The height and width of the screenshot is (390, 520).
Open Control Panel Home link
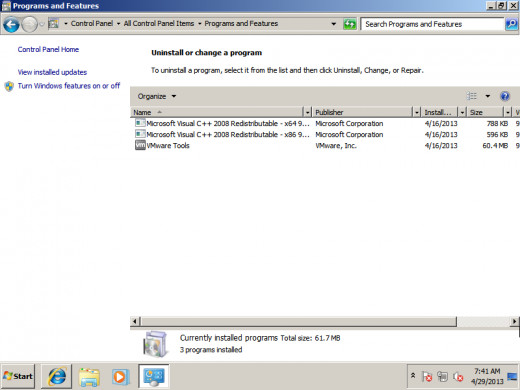(x=48, y=49)
